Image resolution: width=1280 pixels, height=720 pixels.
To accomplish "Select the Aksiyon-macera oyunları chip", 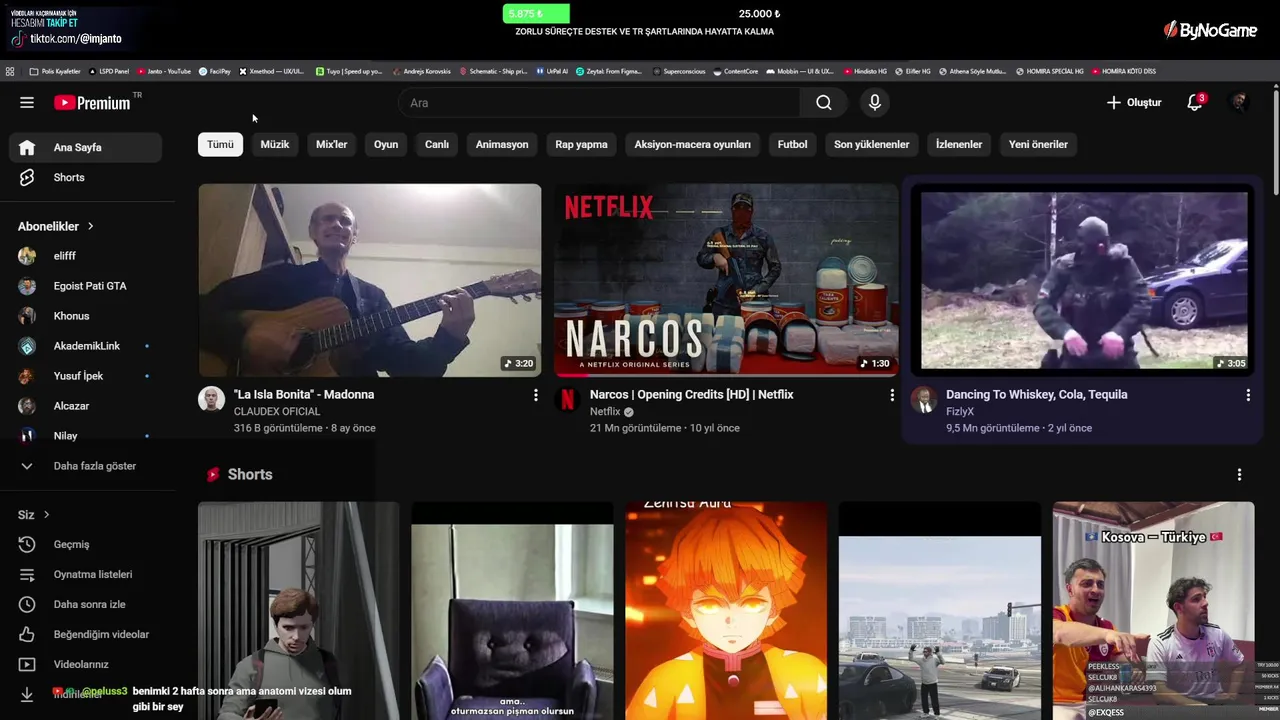I will 693,144.
